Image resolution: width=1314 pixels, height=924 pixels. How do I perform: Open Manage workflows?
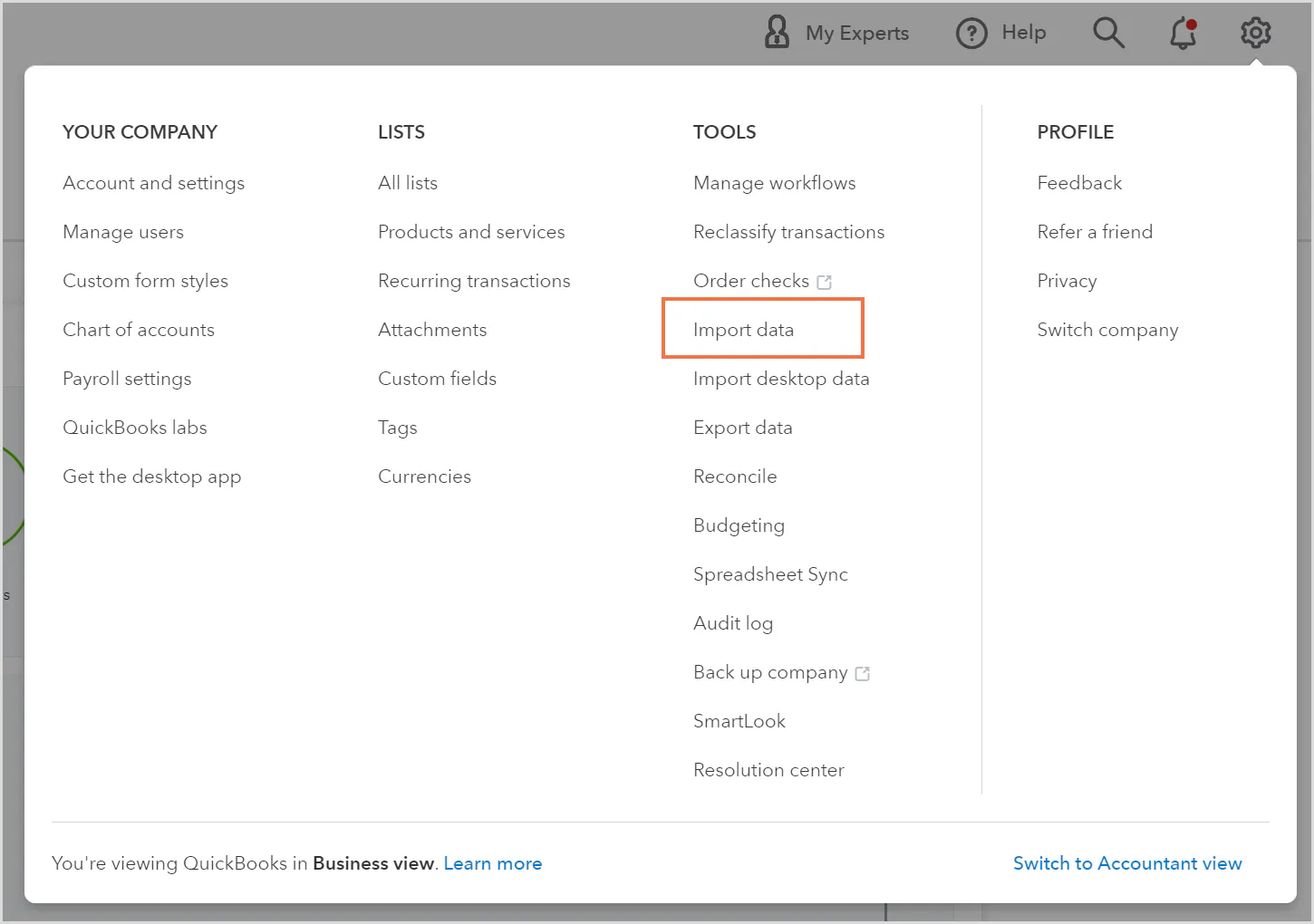tap(774, 182)
